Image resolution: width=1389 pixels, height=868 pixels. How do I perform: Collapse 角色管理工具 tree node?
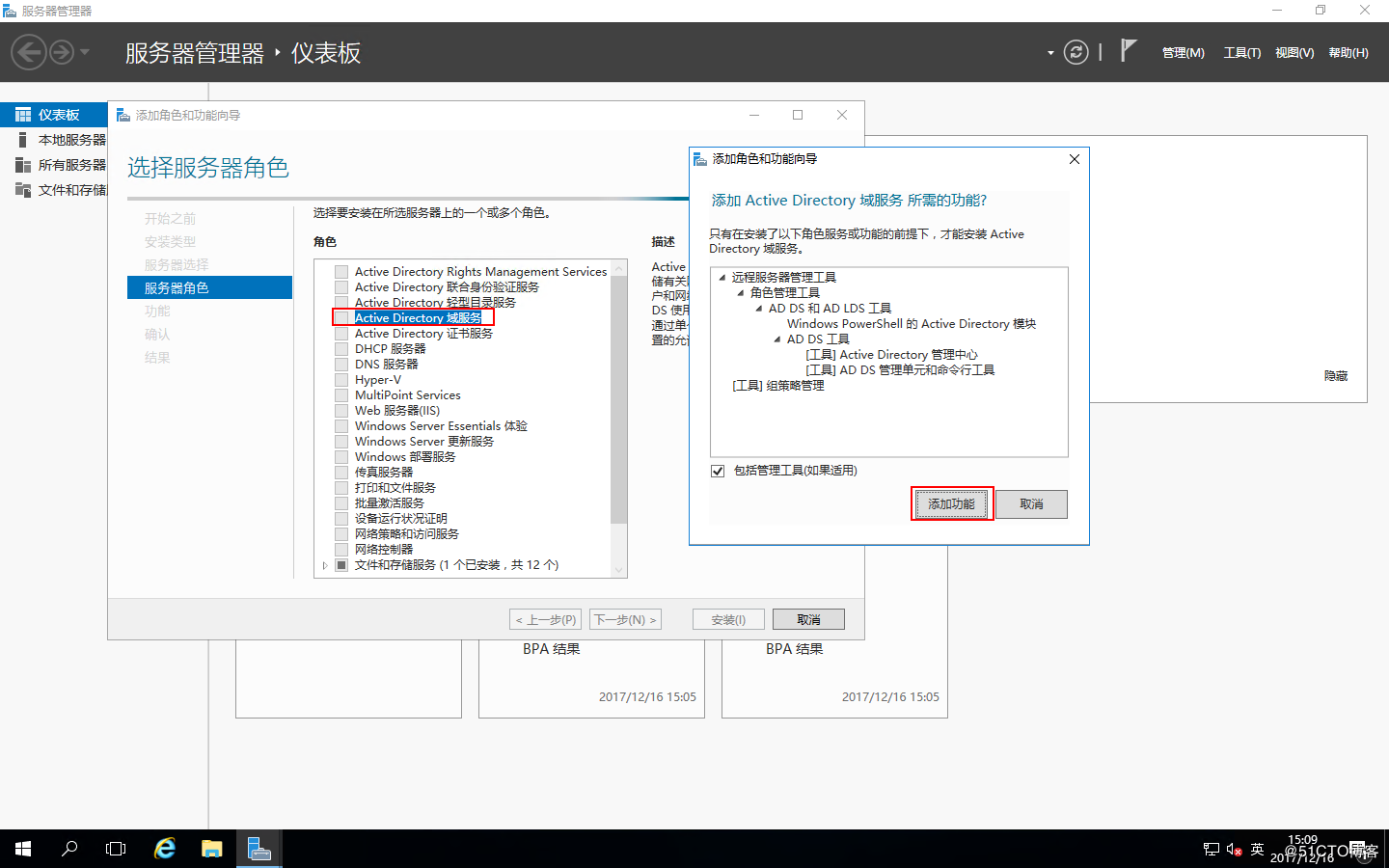click(x=741, y=292)
